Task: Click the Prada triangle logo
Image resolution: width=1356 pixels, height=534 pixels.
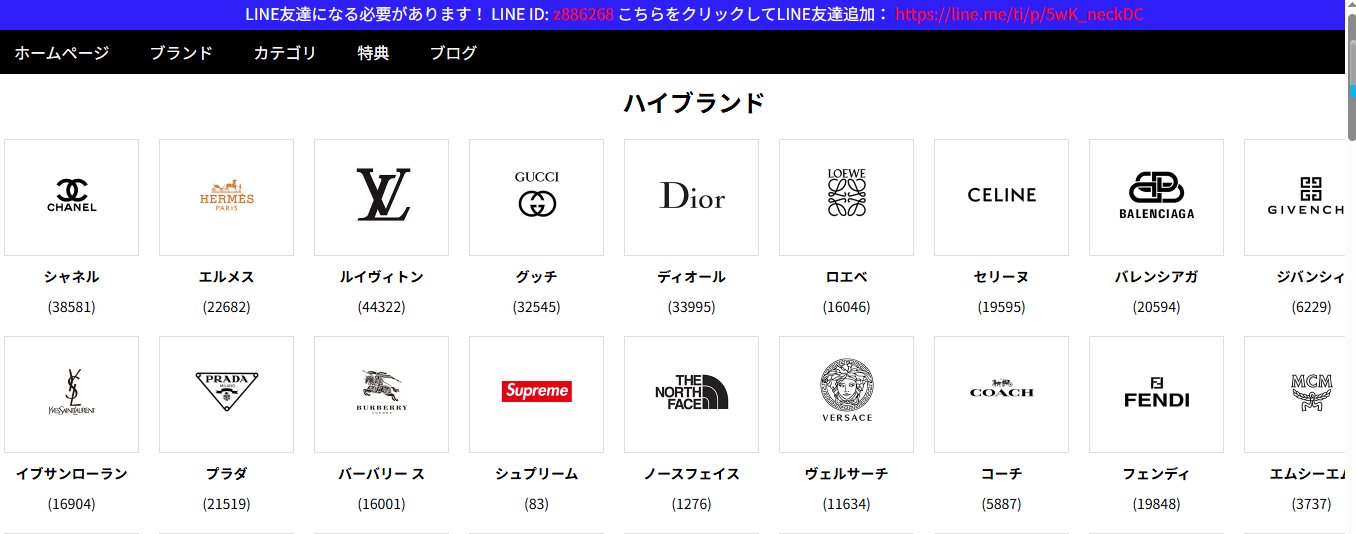Action: (226, 393)
